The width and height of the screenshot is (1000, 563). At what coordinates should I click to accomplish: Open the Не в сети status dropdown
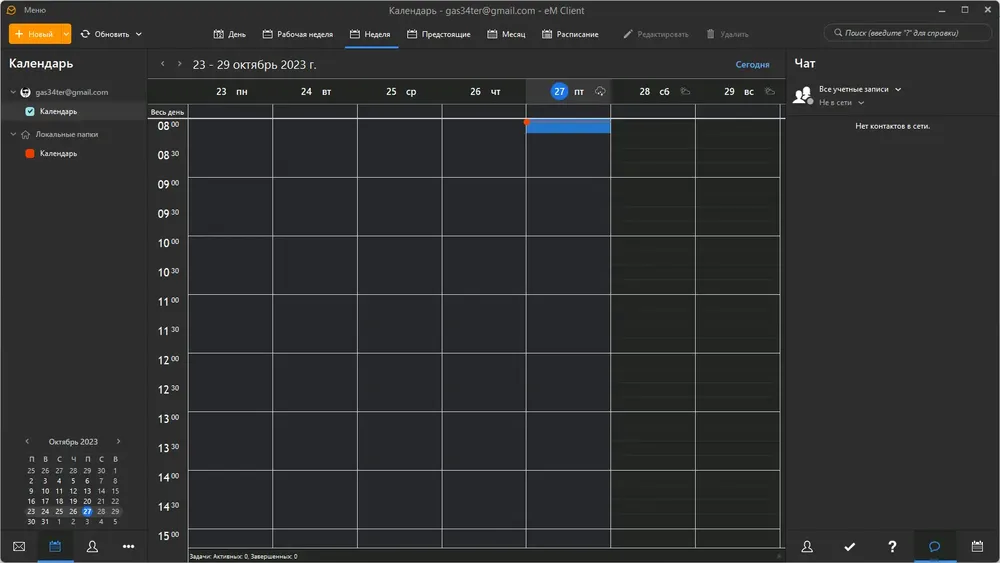click(841, 103)
